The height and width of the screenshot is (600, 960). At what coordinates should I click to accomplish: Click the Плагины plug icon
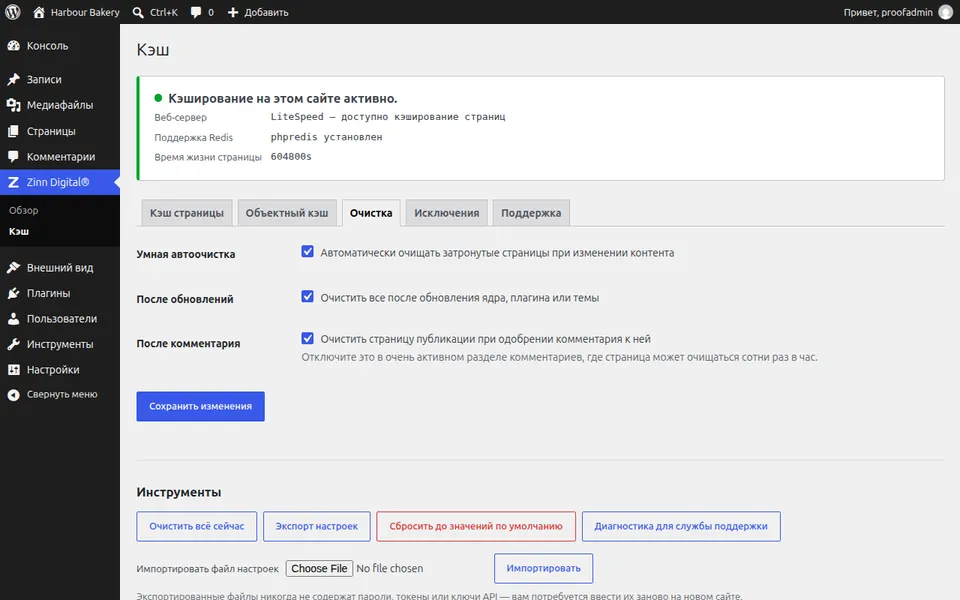[x=13, y=293]
